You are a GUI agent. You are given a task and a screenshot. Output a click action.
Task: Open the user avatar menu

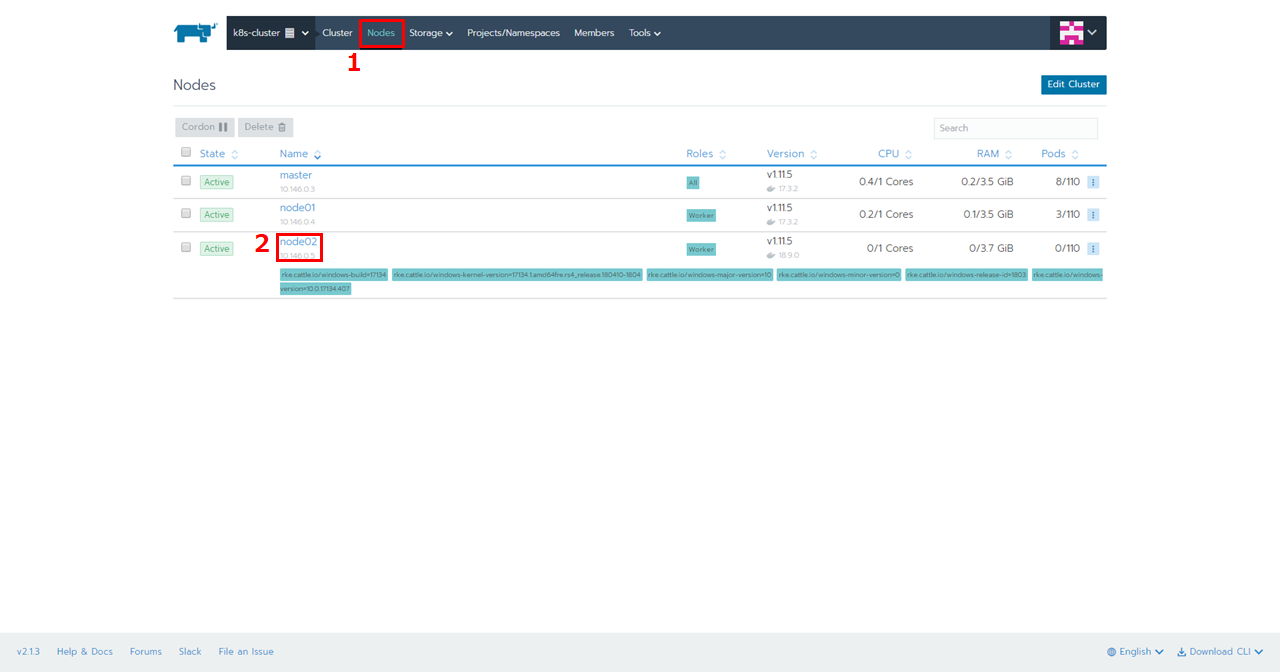[x=1079, y=33]
